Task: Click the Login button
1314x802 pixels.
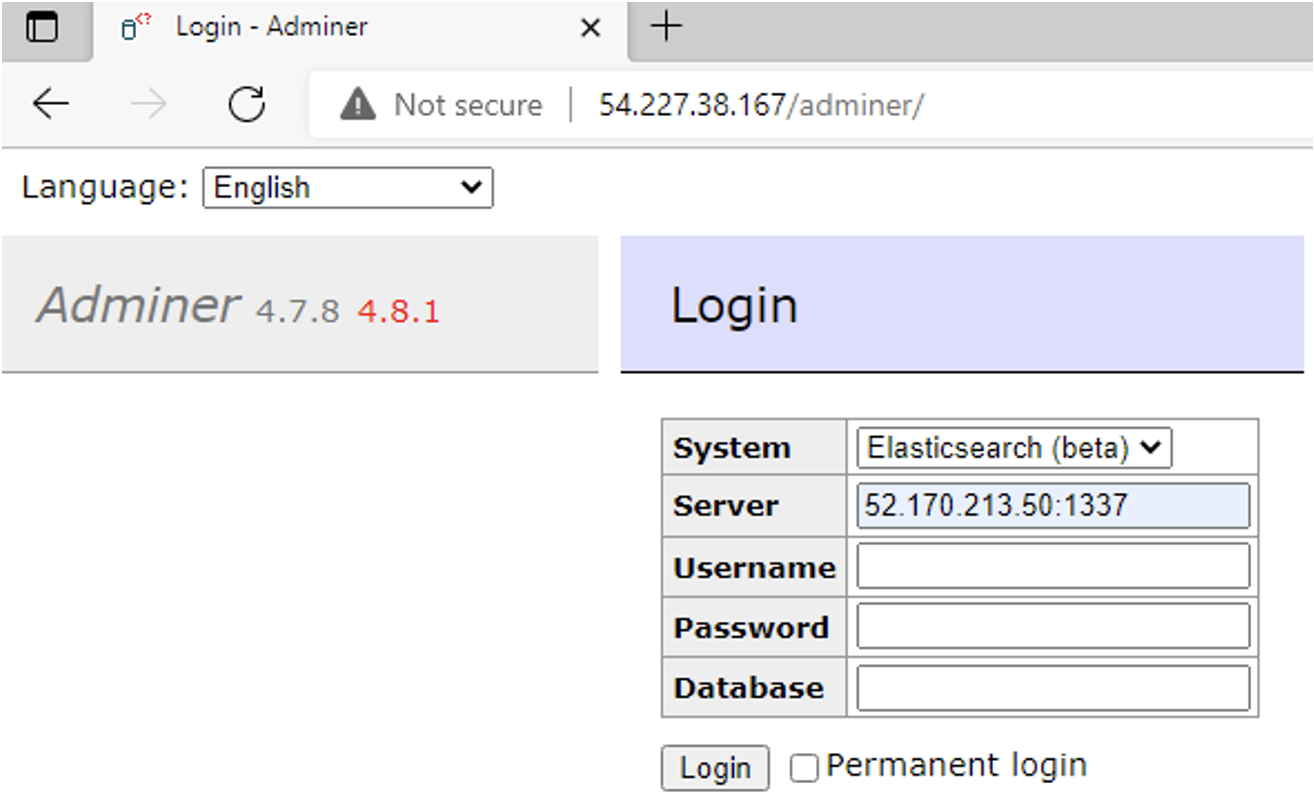Action: pos(715,768)
